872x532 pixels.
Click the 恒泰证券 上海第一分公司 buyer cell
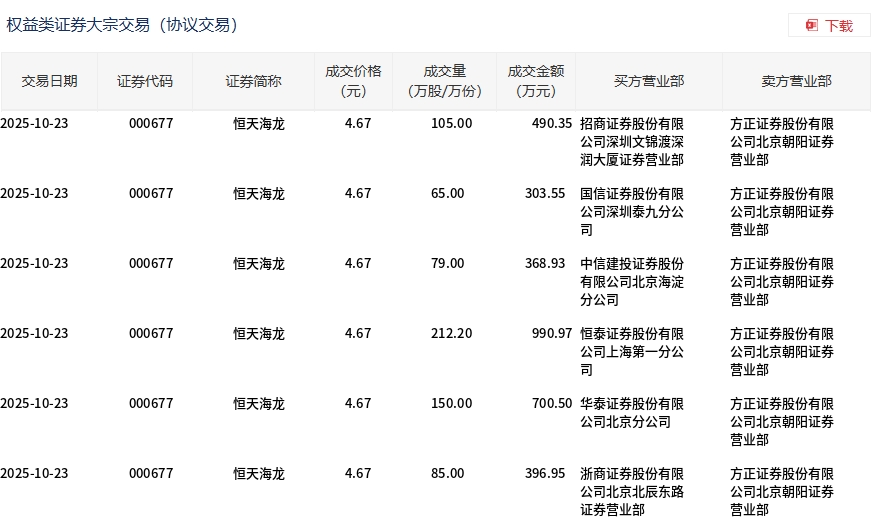coord(632,351)
